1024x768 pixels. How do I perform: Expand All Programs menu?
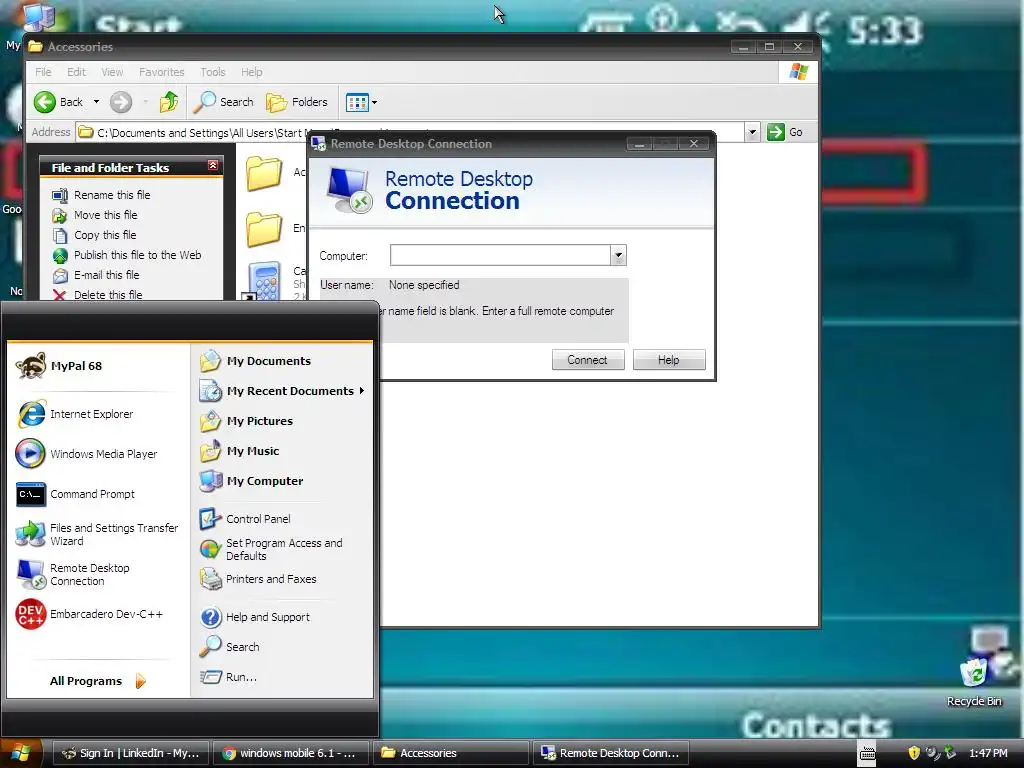[98, 681]
